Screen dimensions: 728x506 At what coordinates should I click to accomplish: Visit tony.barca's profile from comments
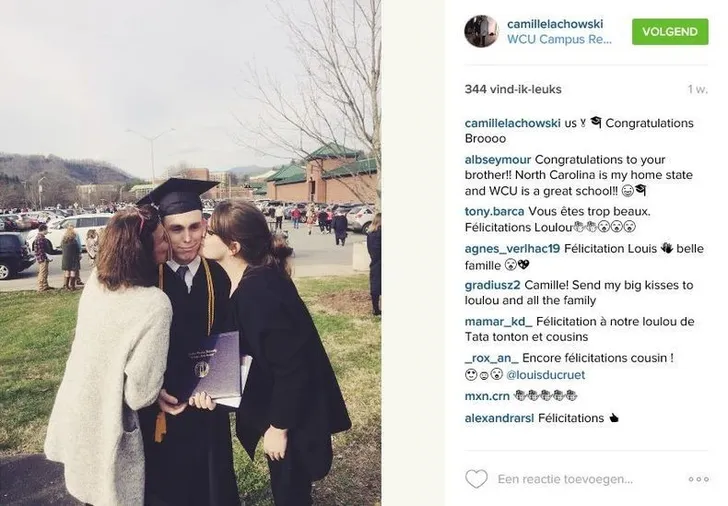click(494, 212)
